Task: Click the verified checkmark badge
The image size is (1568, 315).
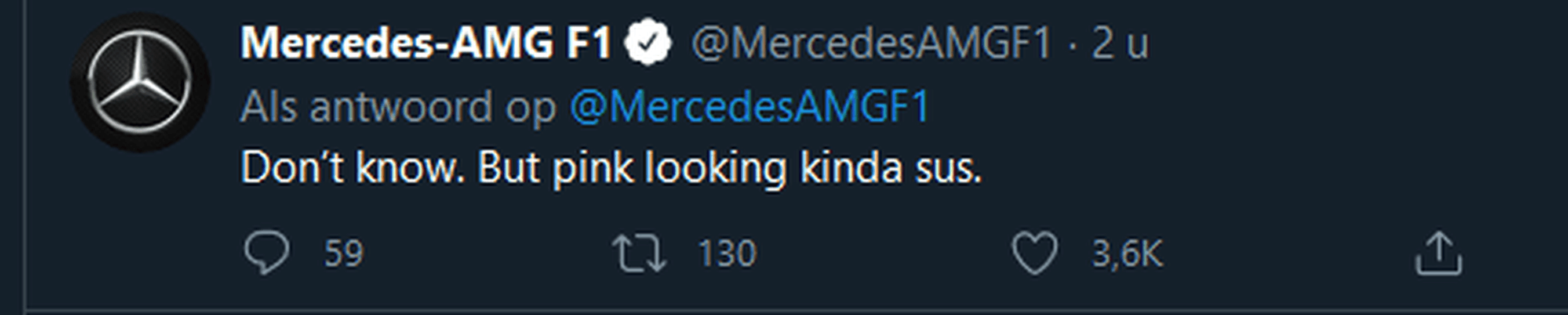Action: (649, 43)
